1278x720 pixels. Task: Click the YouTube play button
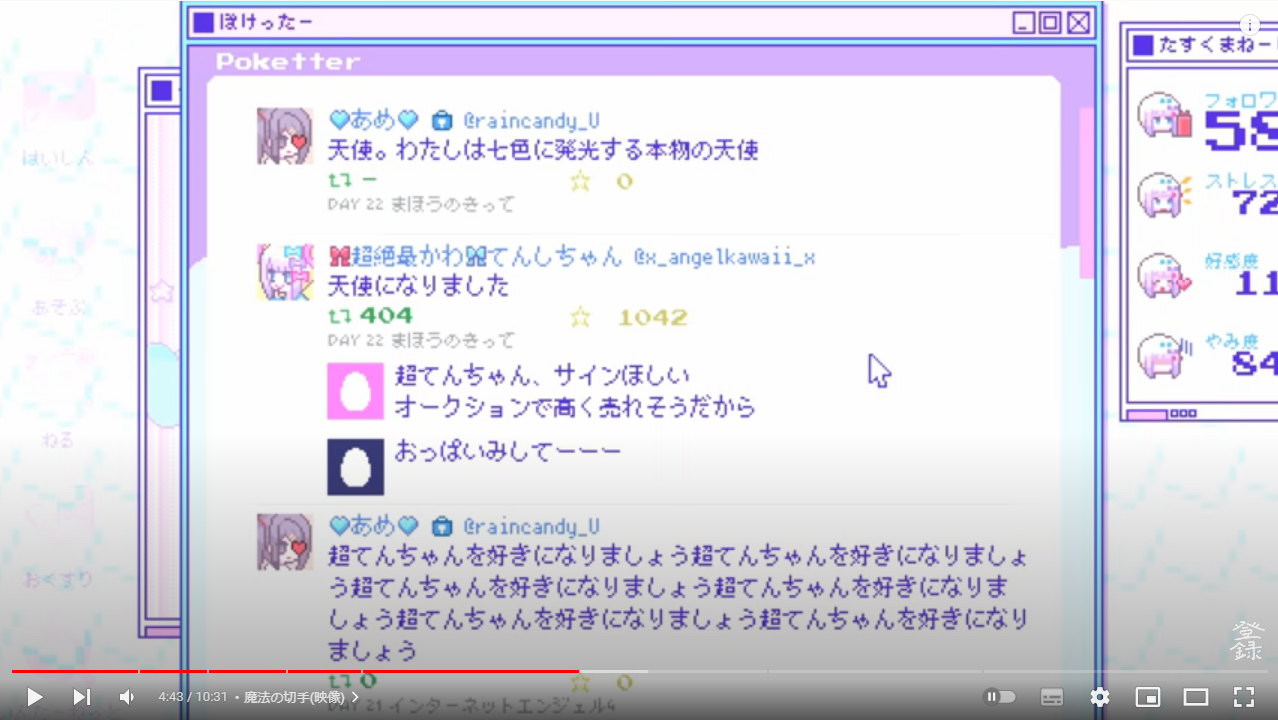[x=34, y=697]
